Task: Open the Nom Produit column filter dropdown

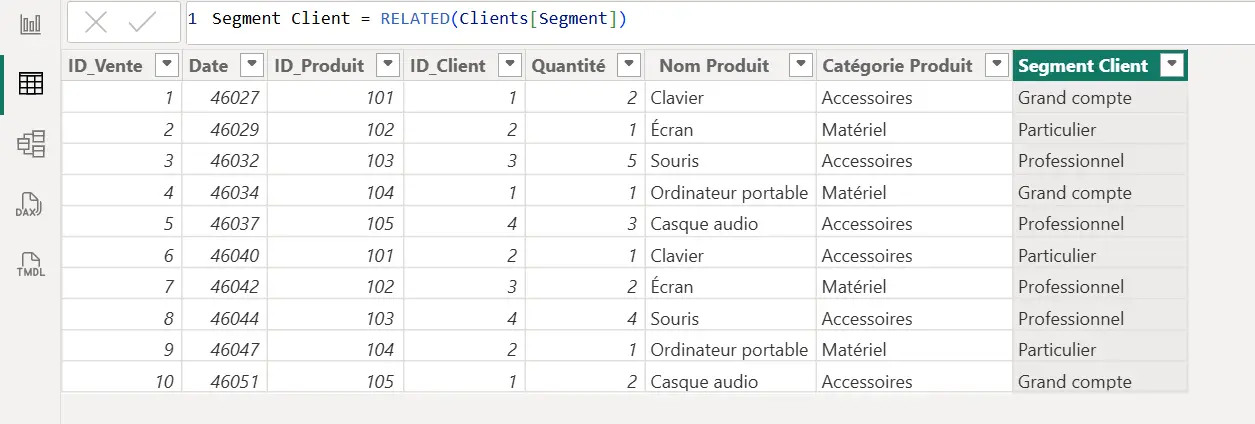Action: coord(800,66)
